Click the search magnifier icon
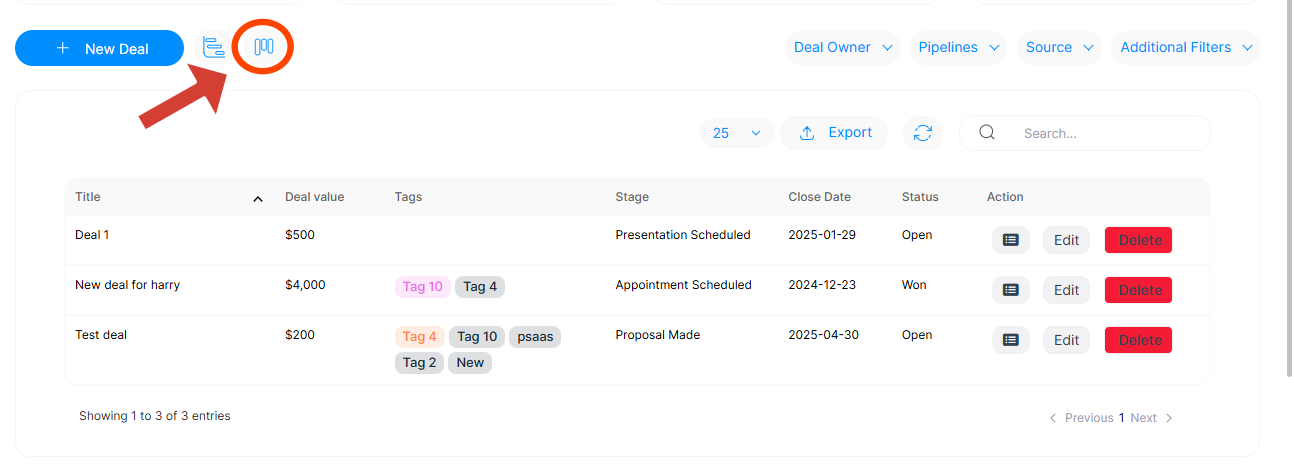Image resolution: width=1294 pixels, height=467 pixels. click(x=987, y=133)
